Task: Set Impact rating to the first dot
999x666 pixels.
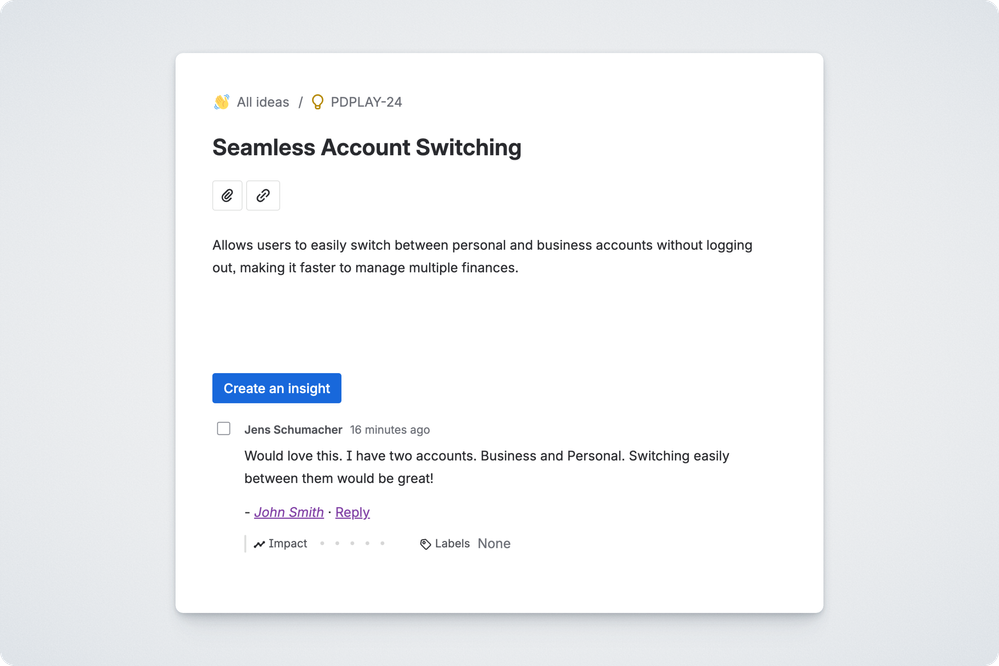Action: (321, 544)
